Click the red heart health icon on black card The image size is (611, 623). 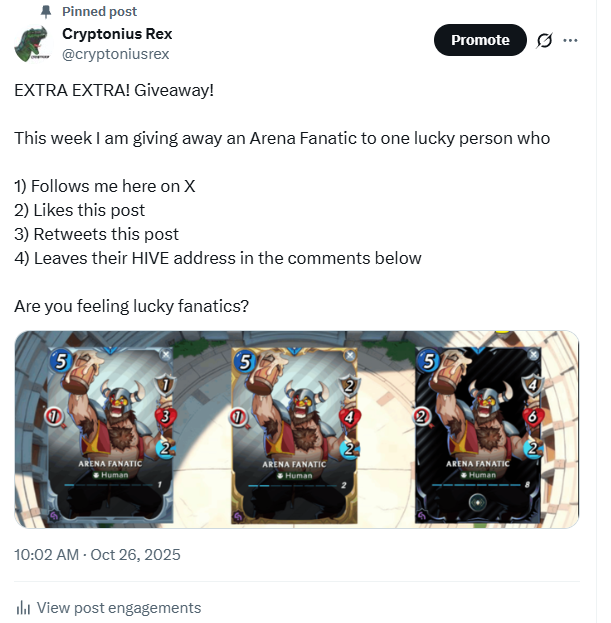click(533, 414)
